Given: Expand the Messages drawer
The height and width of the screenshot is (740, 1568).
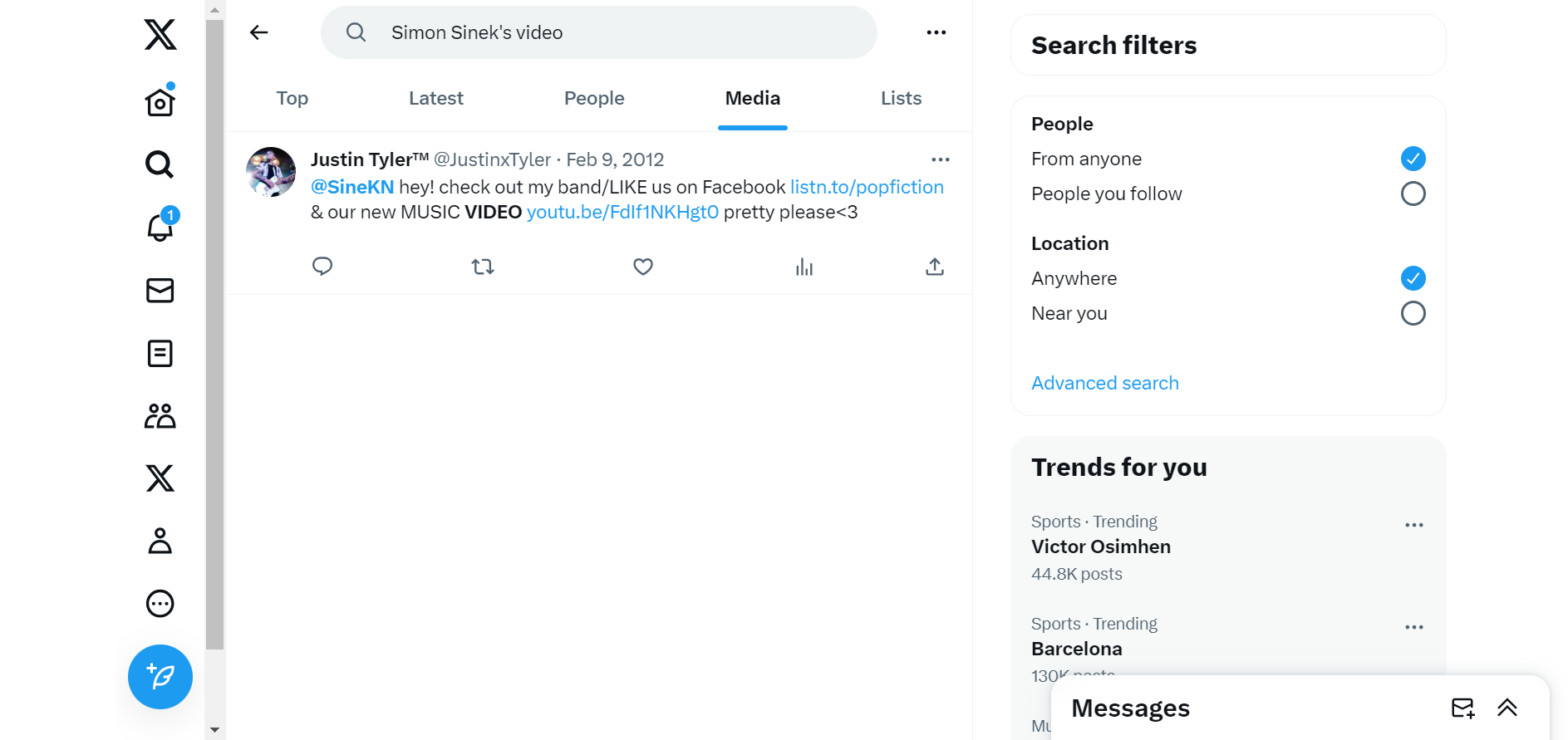Looking at the screenshot, I should coord(1508,708).
